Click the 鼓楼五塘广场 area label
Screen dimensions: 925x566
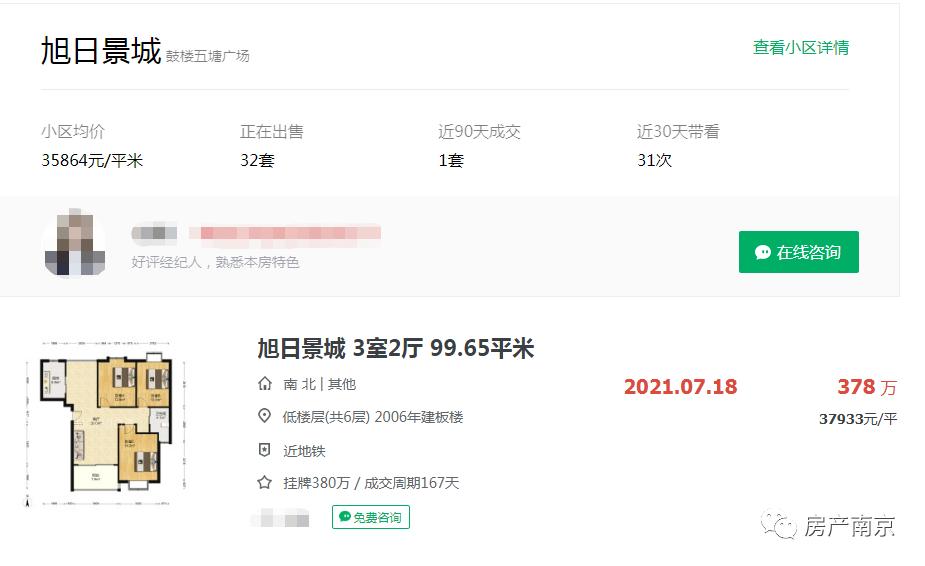tap(208, 56)
